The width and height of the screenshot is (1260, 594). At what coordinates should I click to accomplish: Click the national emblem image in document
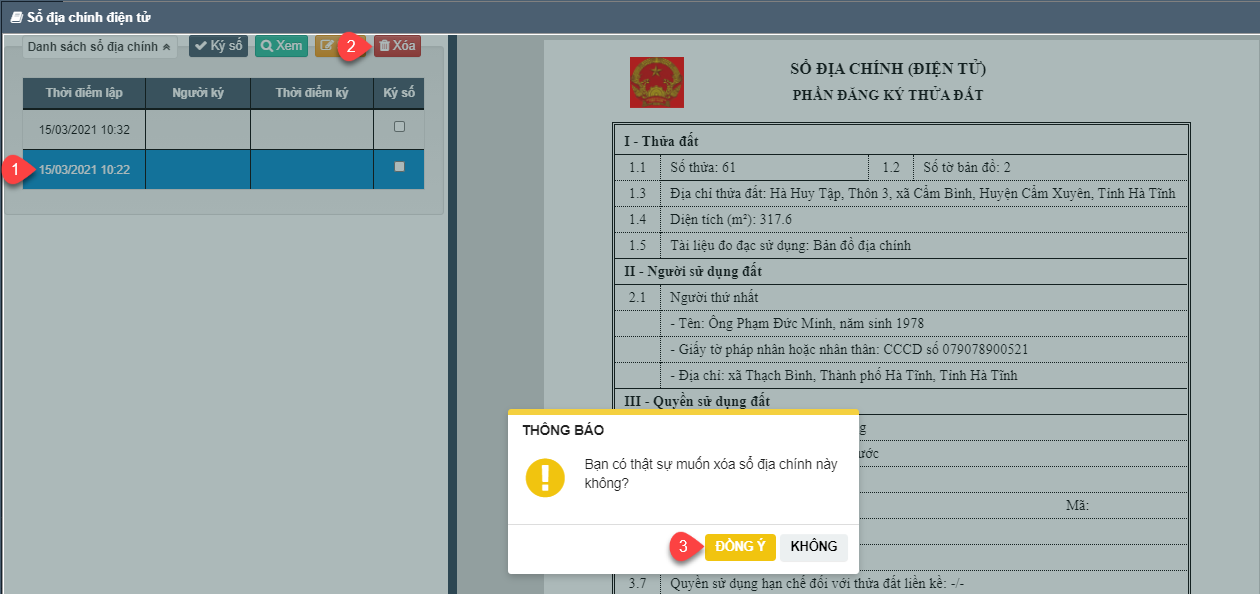657,82
